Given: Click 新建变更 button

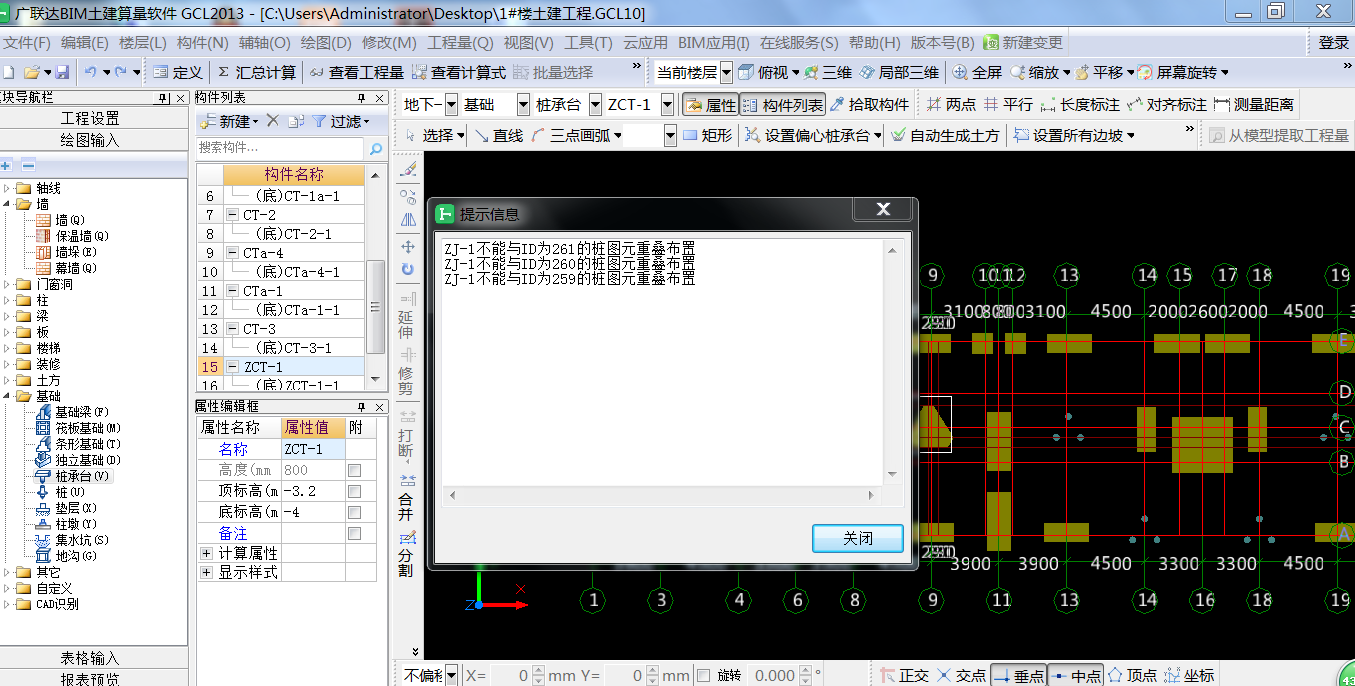Looking at the screenshot, I should point(1023,43).
